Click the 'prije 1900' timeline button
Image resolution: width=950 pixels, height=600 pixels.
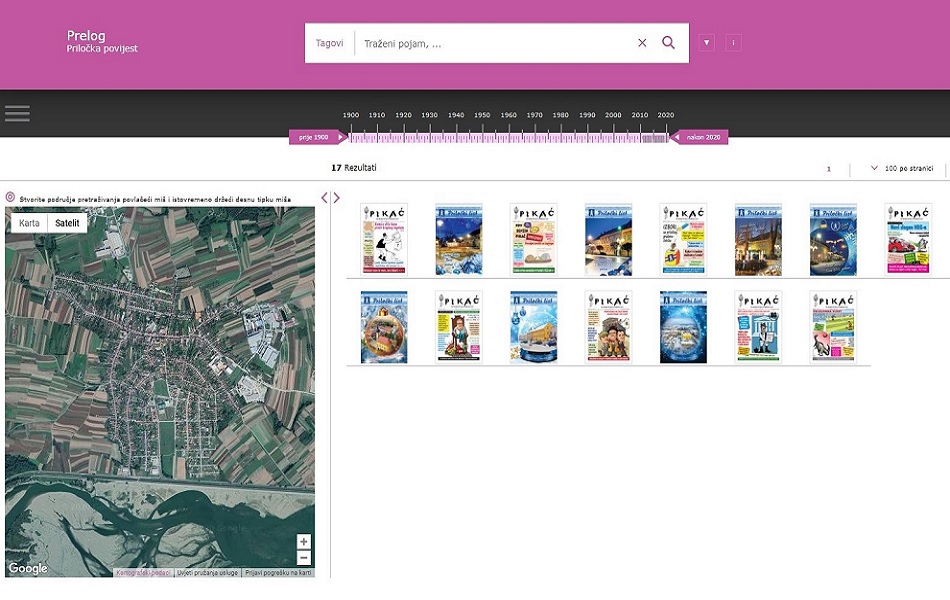click(x=315, y=137)
